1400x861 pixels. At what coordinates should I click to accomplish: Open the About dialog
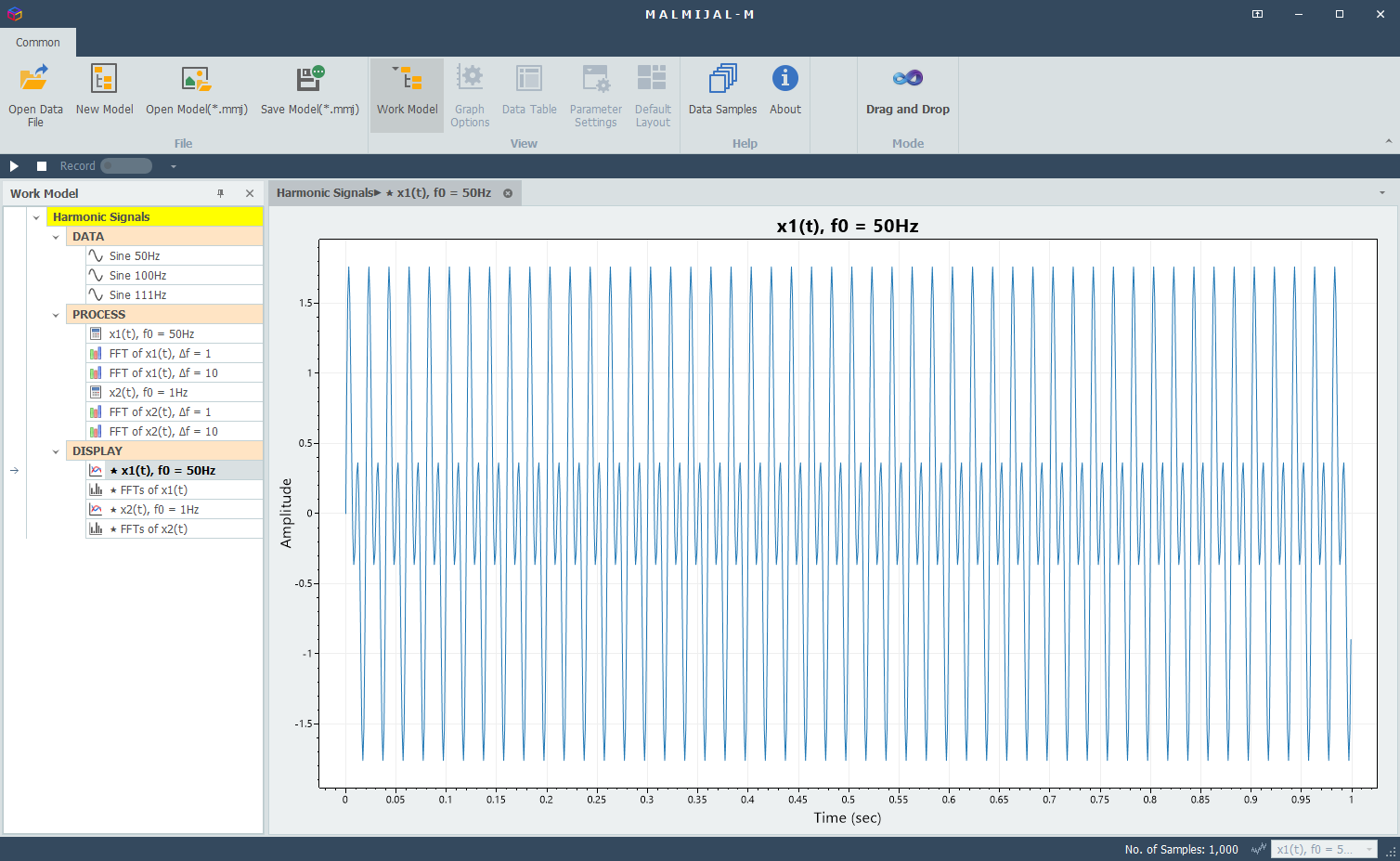tap(785, 91)
